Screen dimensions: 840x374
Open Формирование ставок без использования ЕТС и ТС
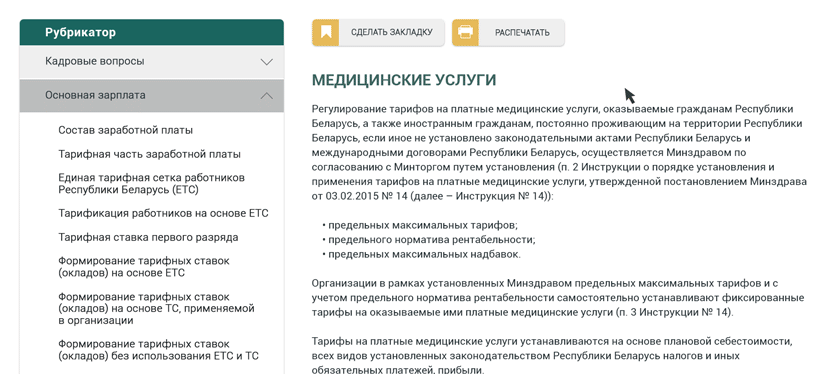tap(159, 349)
